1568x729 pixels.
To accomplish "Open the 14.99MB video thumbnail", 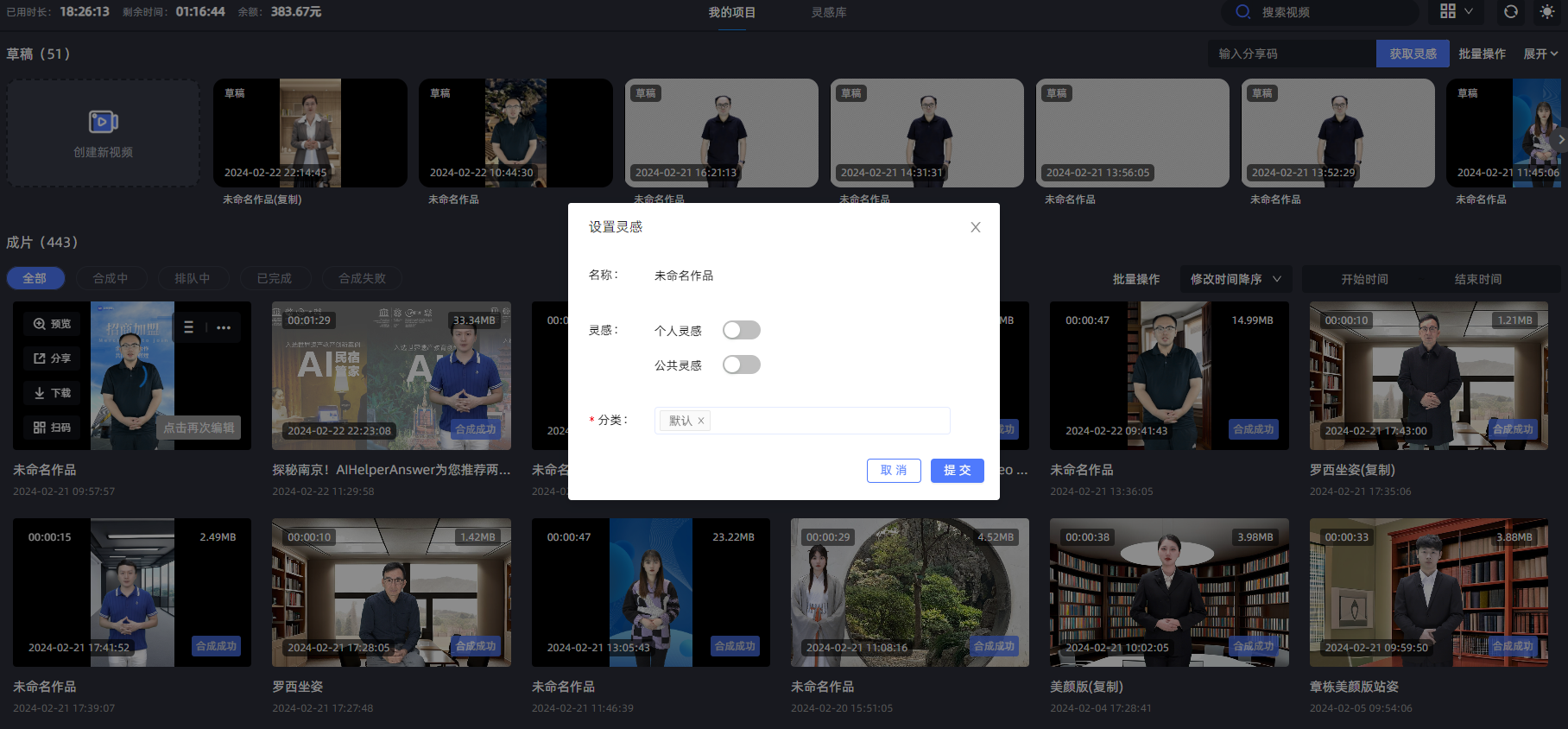I will coord(1169,376).
